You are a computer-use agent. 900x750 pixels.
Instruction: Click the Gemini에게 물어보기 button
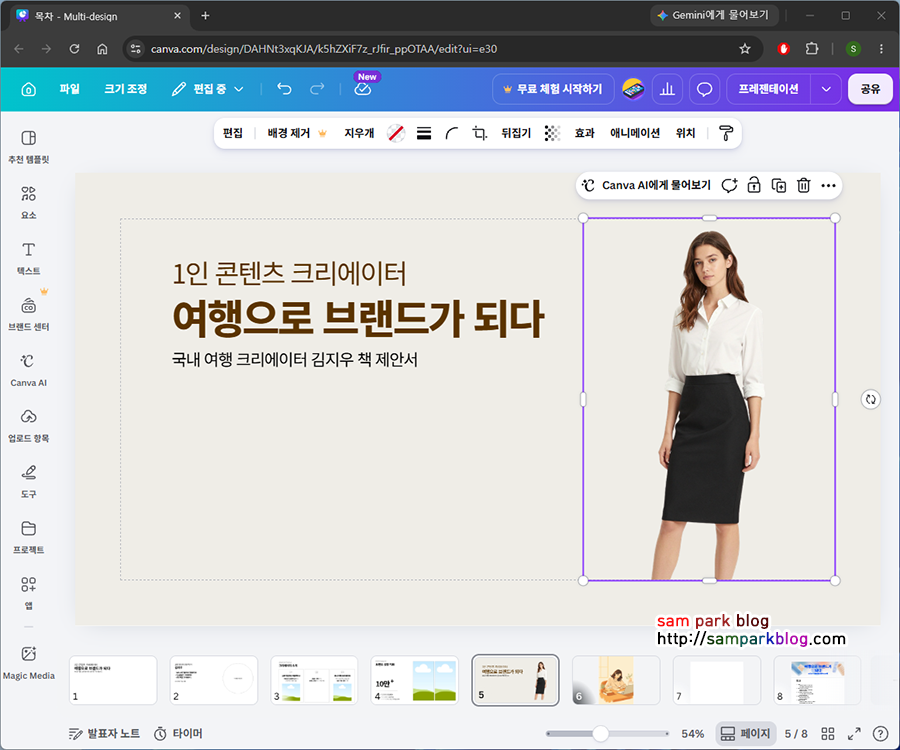pos(713,15)
